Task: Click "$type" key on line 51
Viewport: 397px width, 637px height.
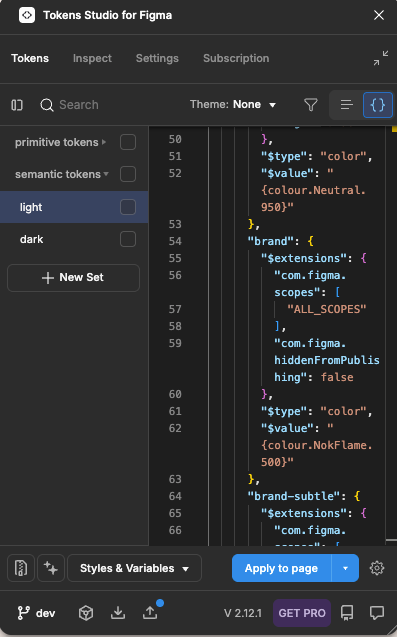Action: point(284,156)
